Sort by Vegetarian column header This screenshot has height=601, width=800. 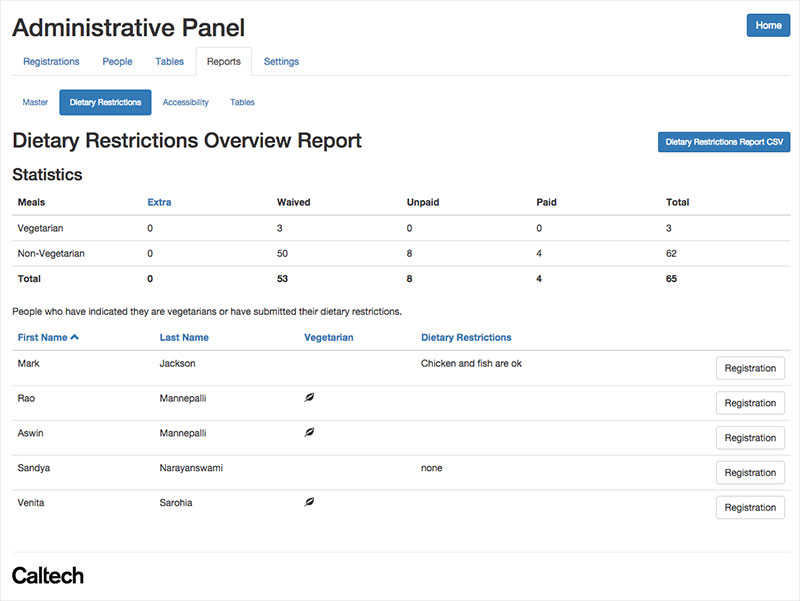[329, 338]
